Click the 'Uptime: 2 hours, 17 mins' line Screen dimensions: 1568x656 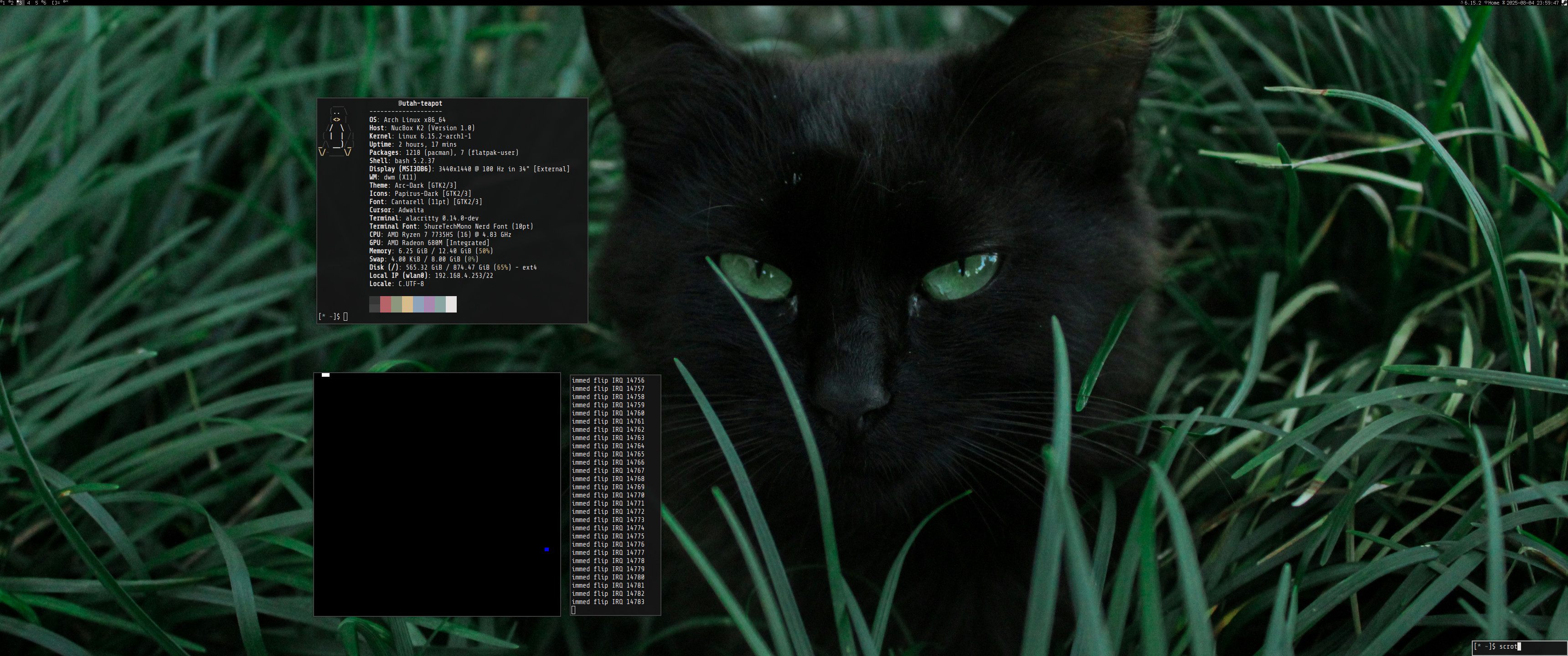coord(413,144)
